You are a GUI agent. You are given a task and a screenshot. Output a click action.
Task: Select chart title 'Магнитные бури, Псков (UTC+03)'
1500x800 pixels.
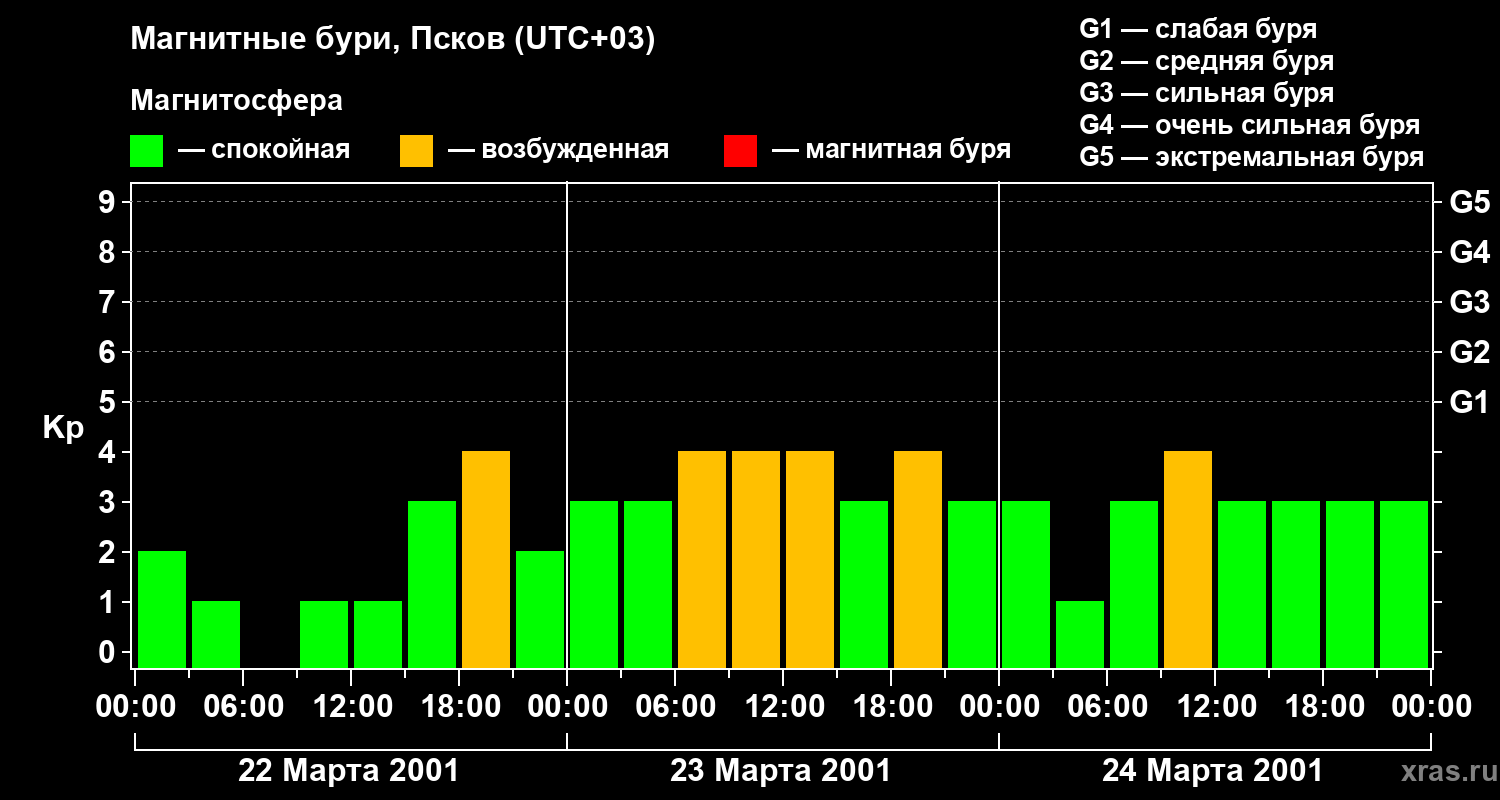tap(393, 40)
